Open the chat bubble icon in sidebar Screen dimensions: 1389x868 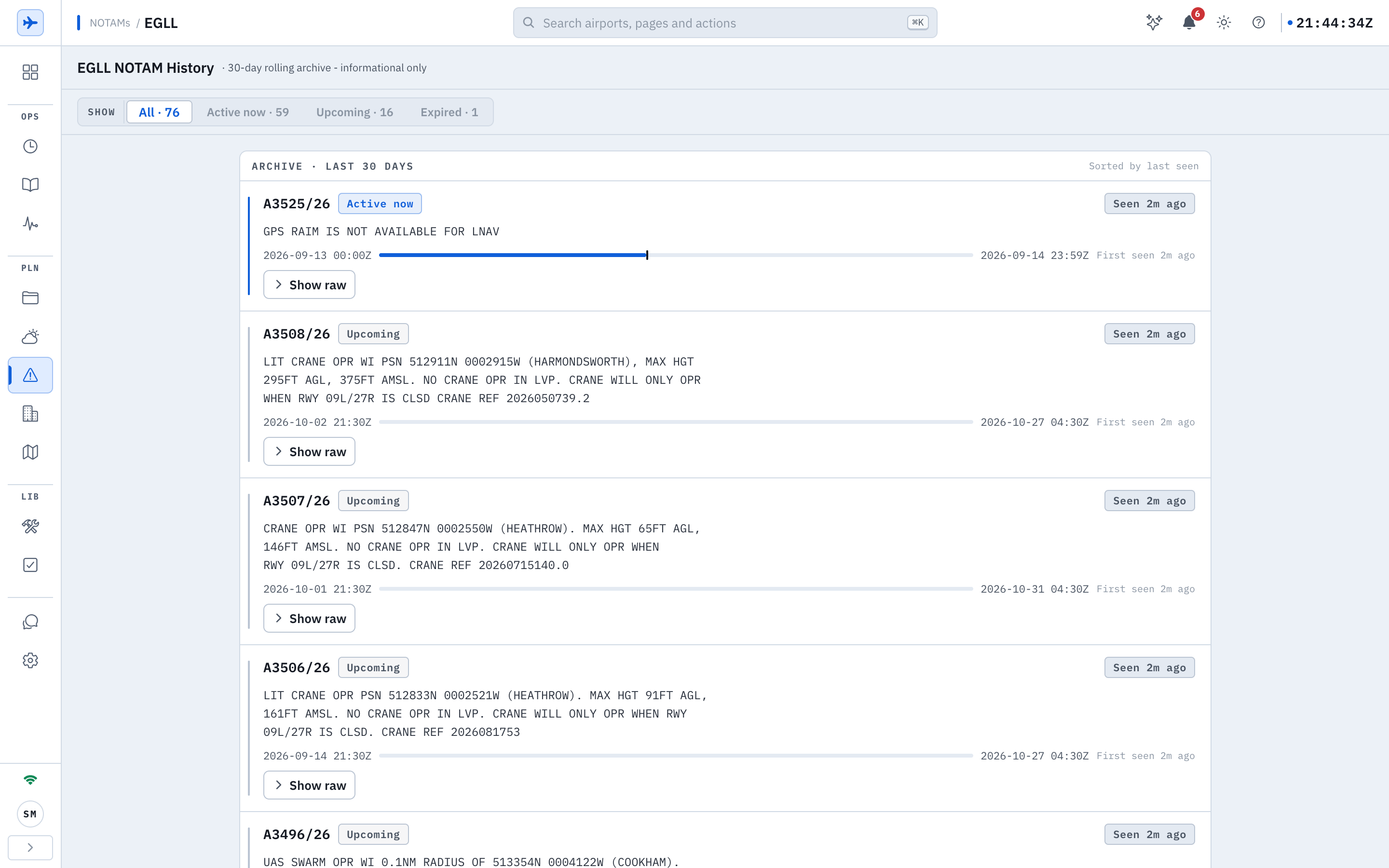coord(30,622)
